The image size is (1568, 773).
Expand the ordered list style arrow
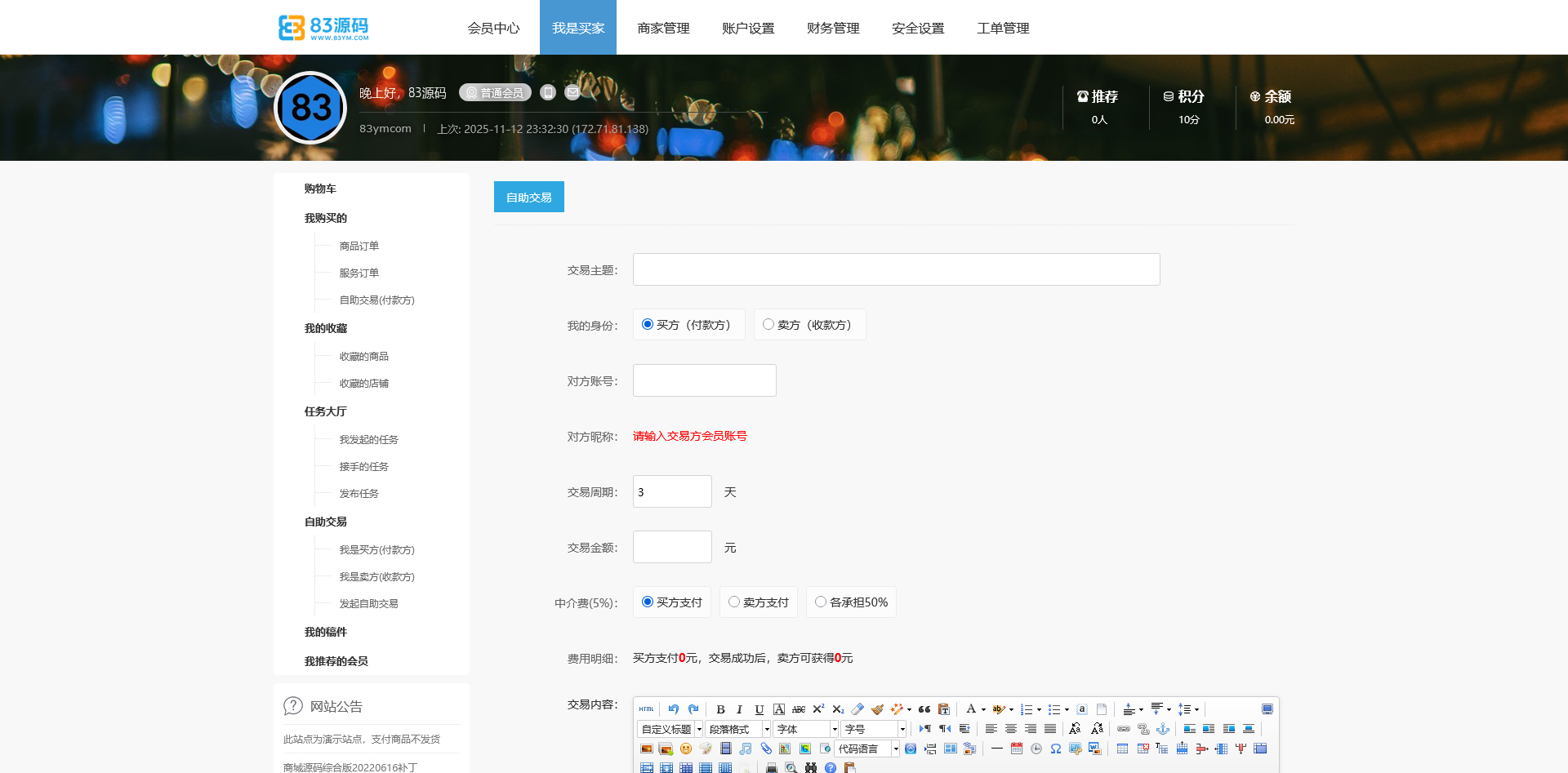coord(1039,709)
